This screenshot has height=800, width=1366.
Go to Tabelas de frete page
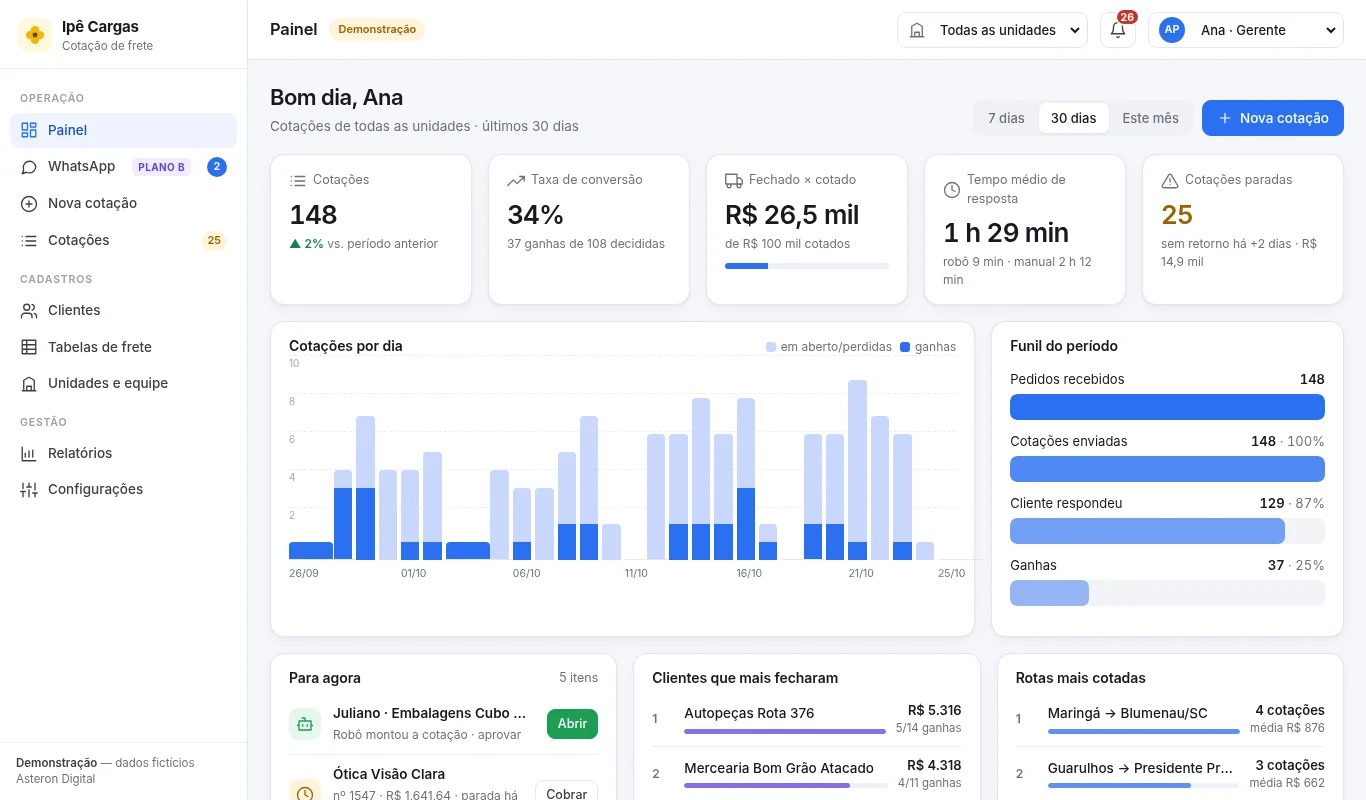click(123, 347)
